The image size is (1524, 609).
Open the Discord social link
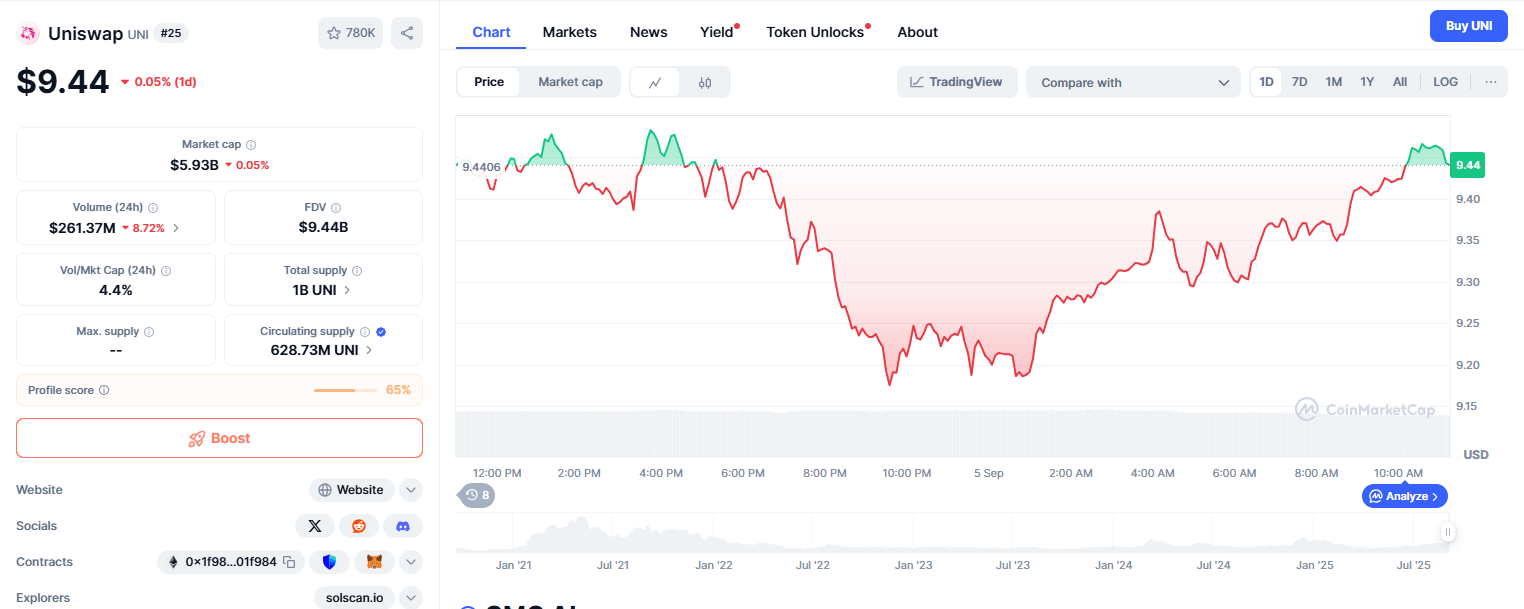pos(403,526)
